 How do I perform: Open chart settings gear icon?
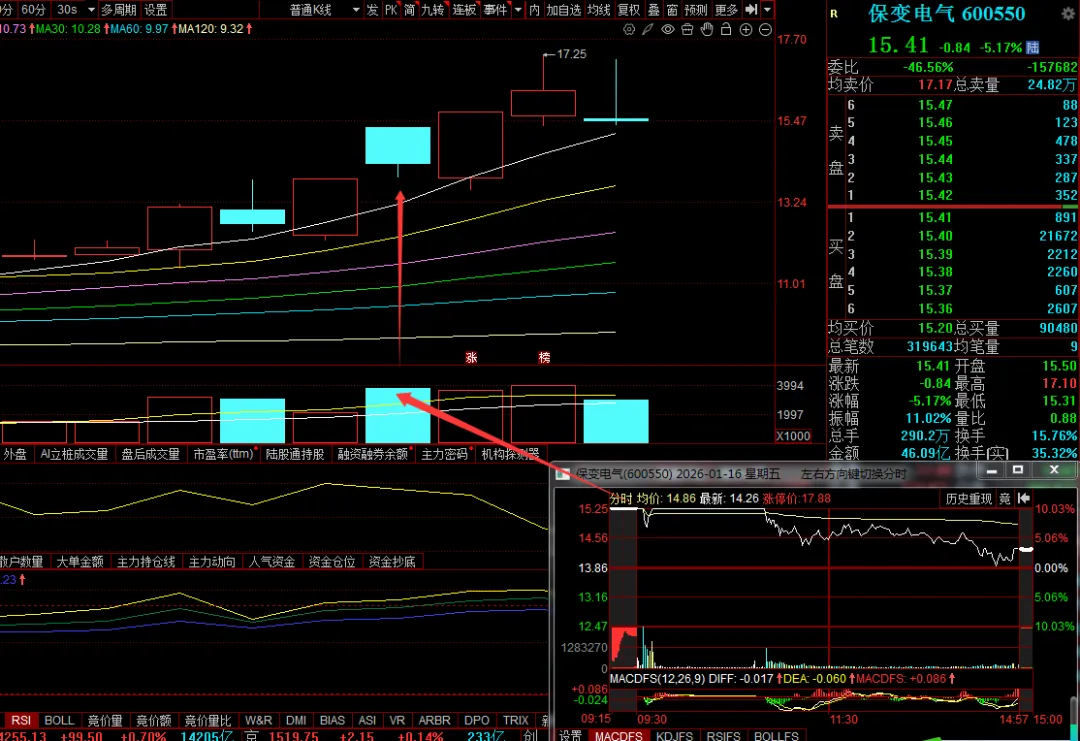coord(629,30)
